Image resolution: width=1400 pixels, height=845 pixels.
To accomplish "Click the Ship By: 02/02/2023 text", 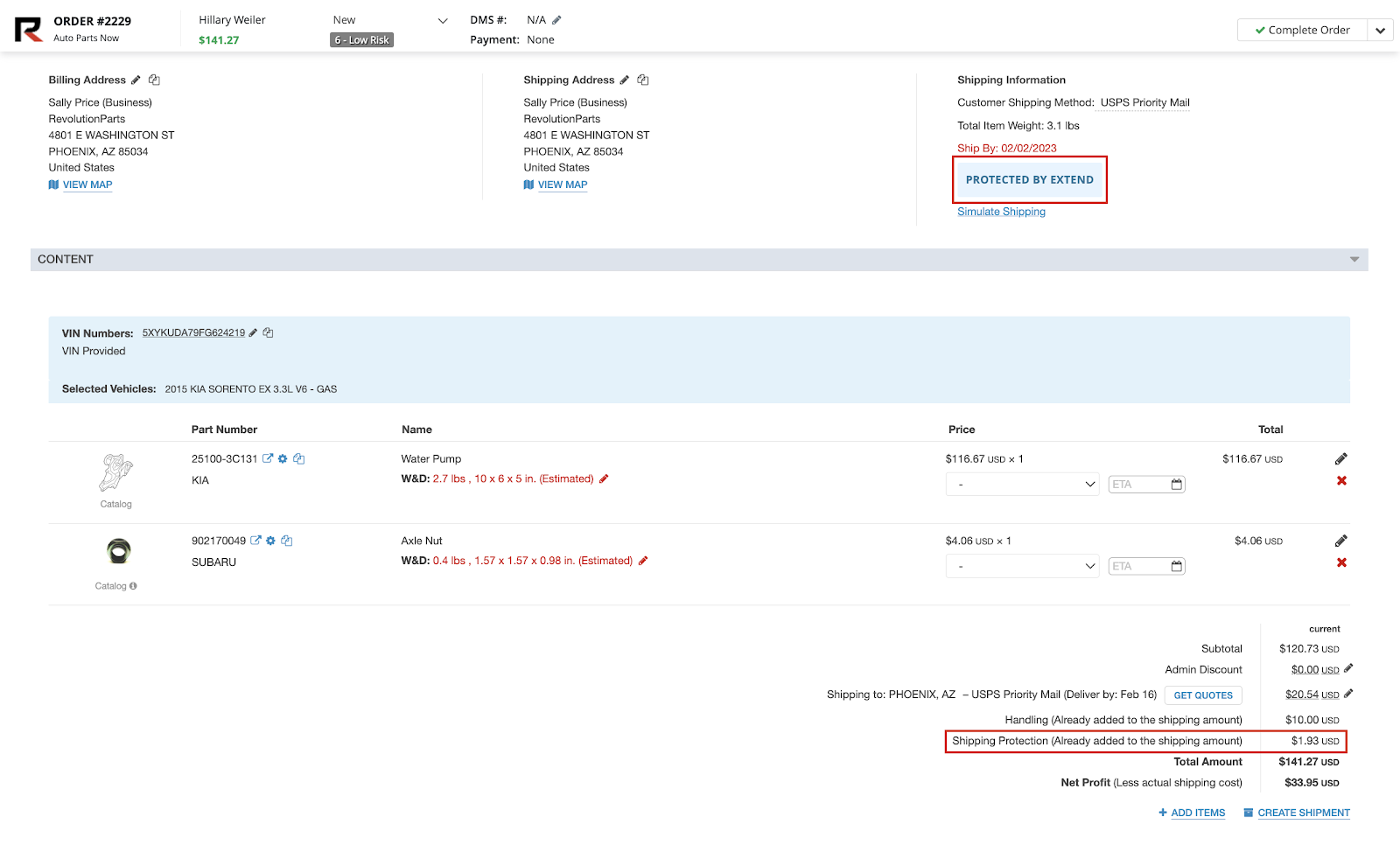I will [x=1007, y=148].
